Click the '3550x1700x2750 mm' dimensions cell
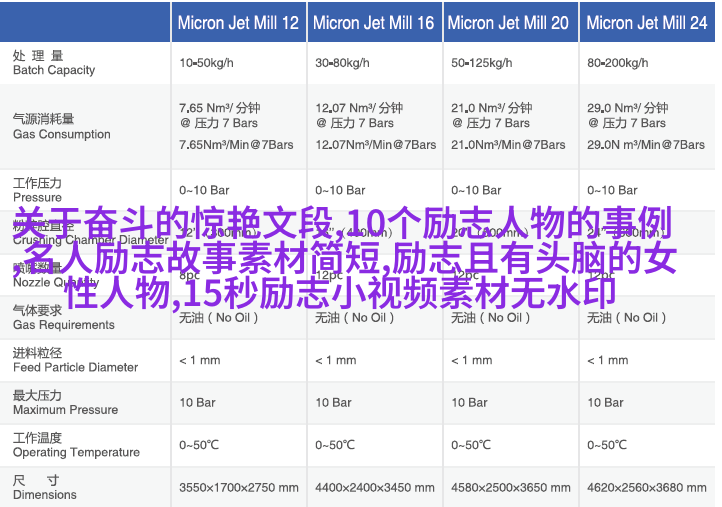The height and width of the screenshot is (507, 722). [239, 487]
